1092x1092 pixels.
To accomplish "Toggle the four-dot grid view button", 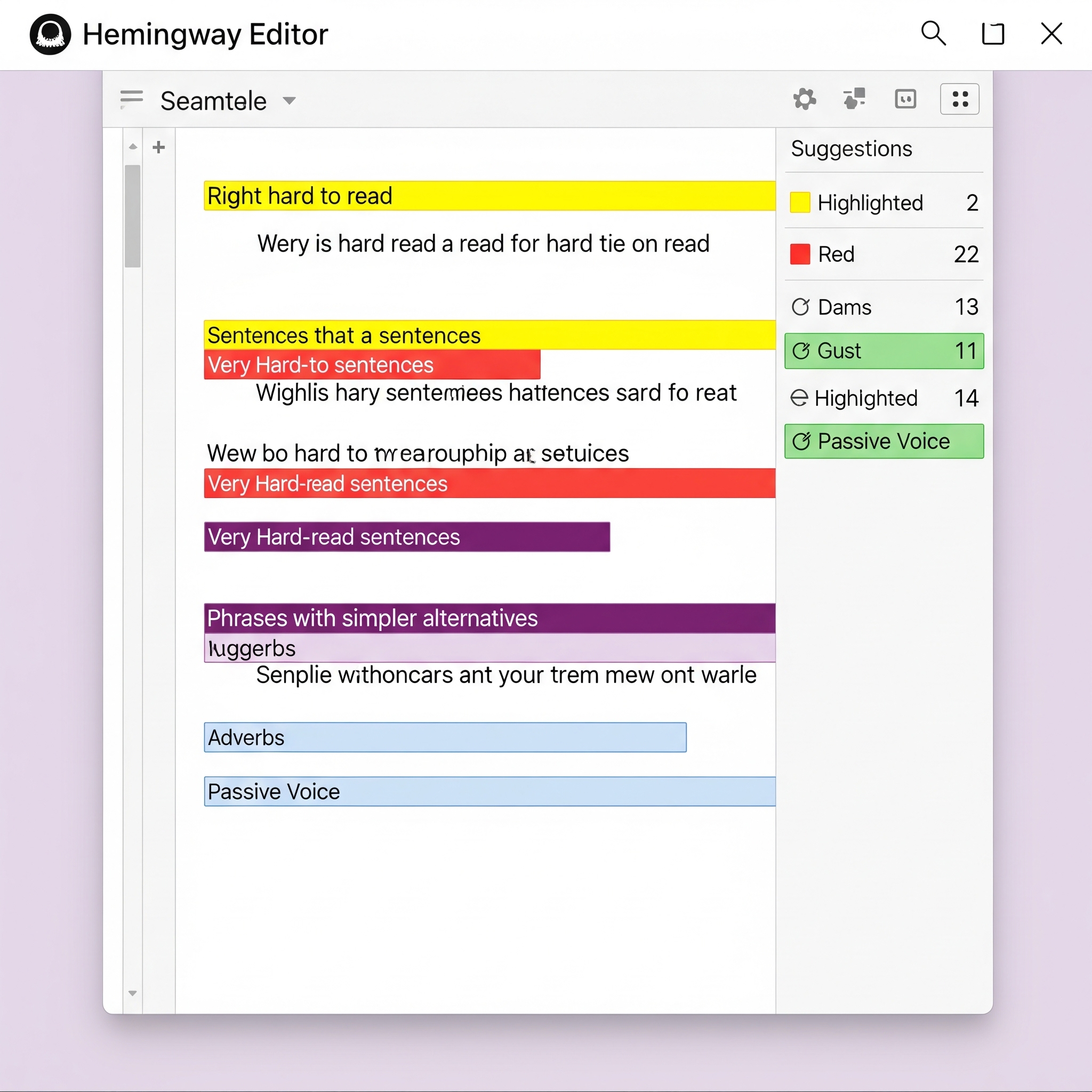I will coord(960,100).
